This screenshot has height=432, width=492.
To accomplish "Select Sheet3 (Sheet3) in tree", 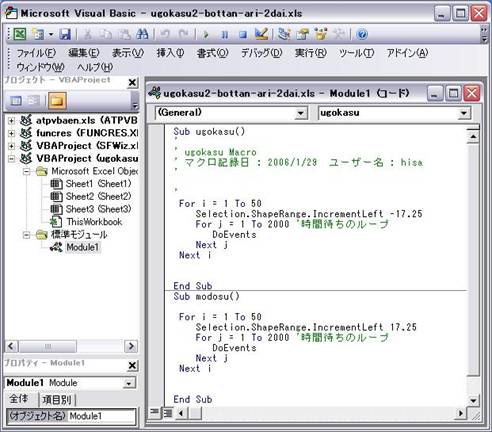I will click(91, 209).
